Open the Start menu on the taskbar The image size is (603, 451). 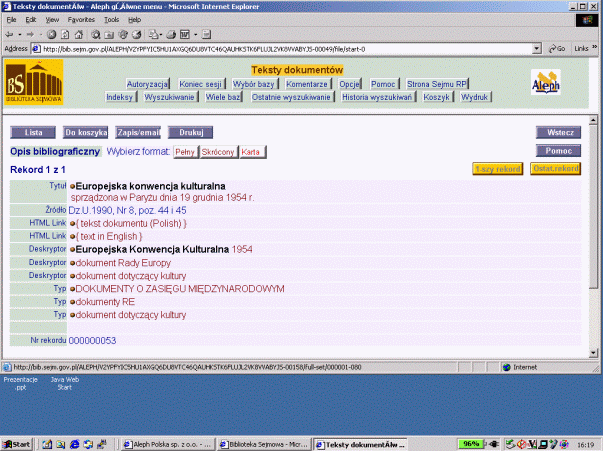(x=16, y=443)
